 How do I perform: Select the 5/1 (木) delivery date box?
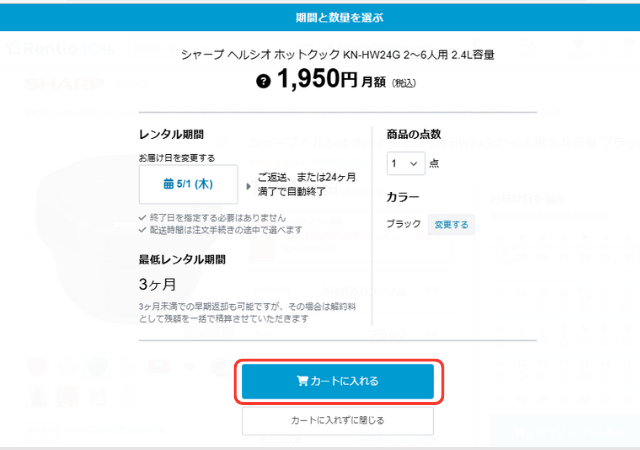pos(188,184)
